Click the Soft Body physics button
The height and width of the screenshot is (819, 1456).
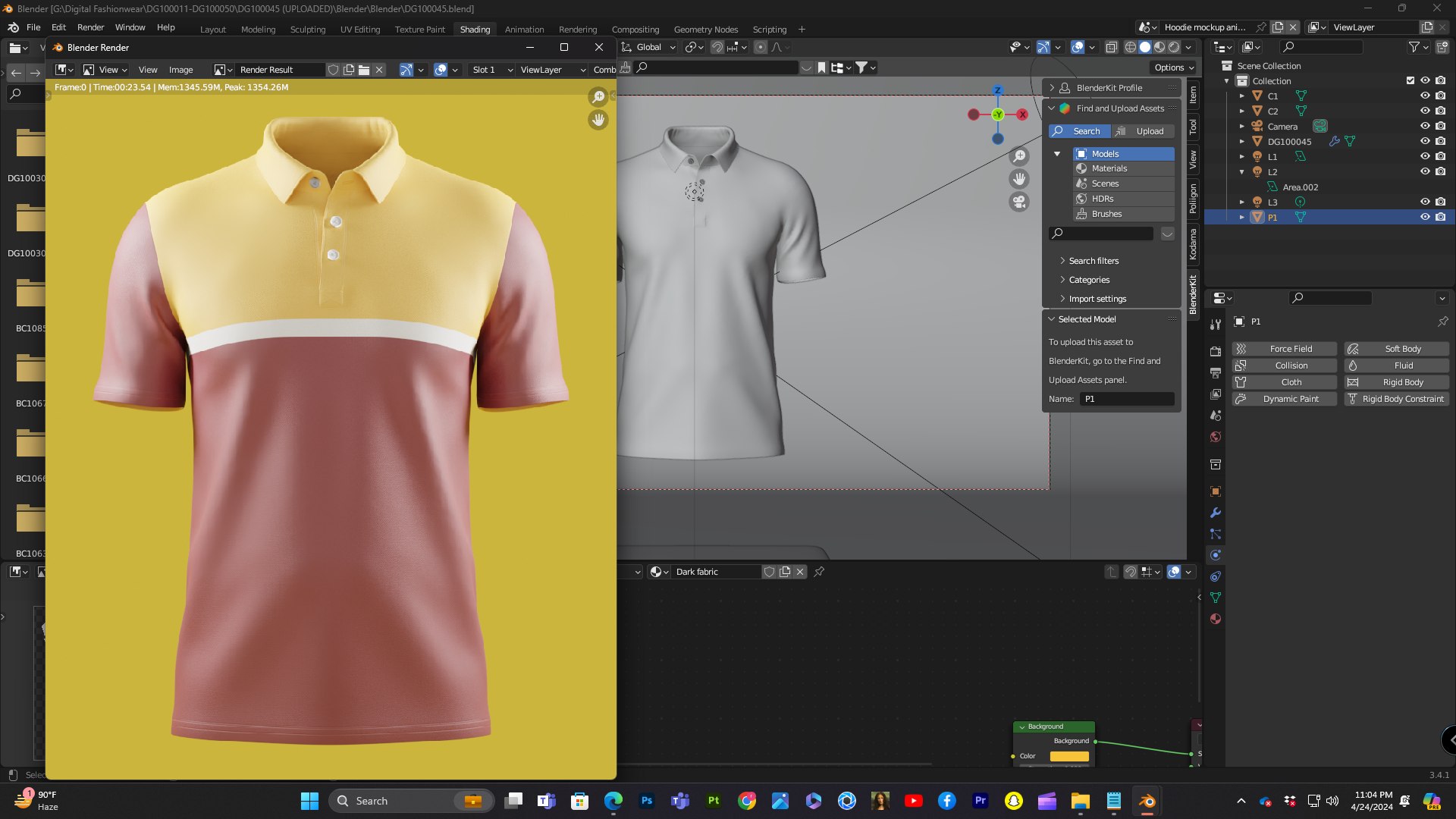click(x=1396, y=349)
